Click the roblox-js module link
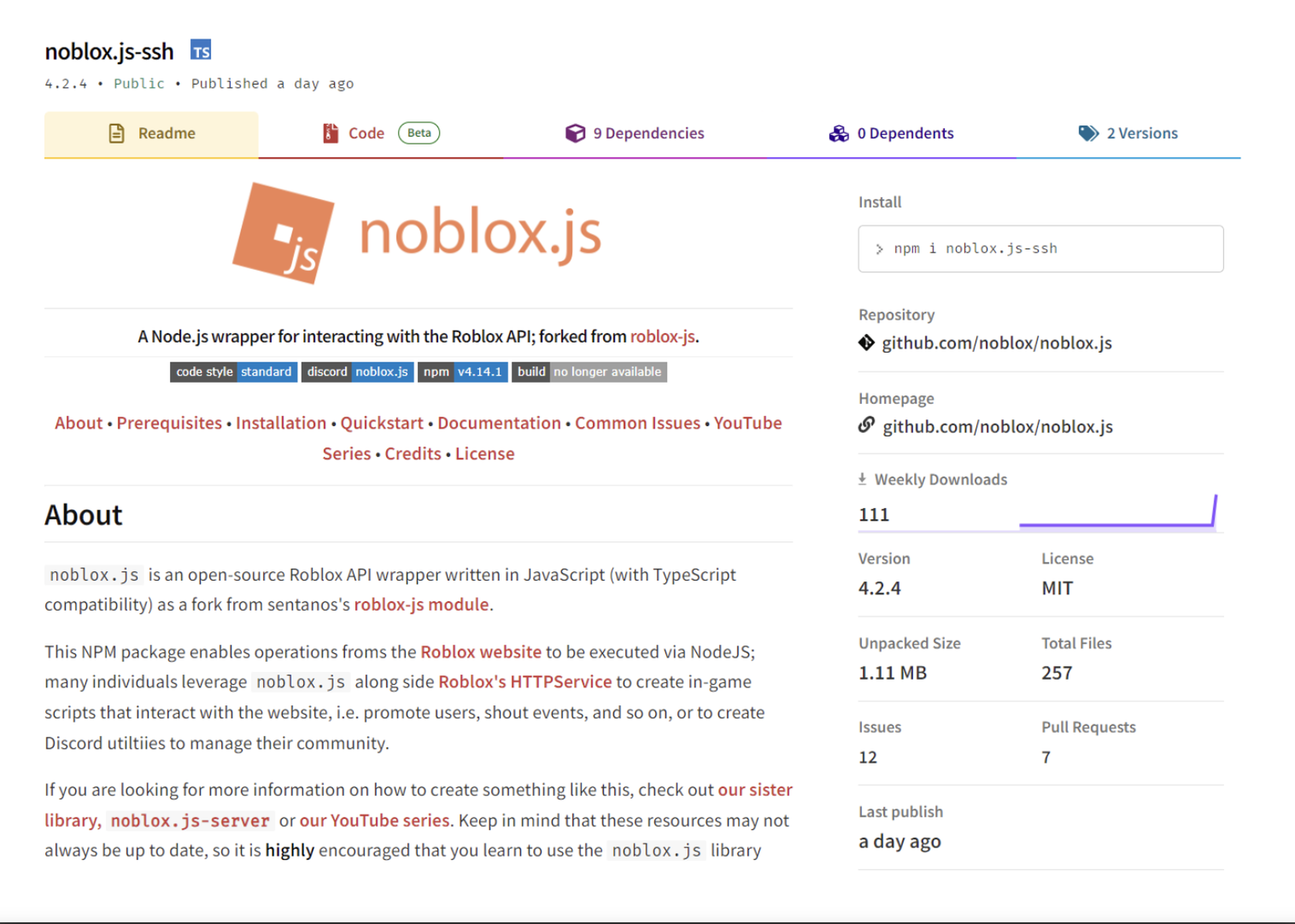 click(x=421, y=605)
